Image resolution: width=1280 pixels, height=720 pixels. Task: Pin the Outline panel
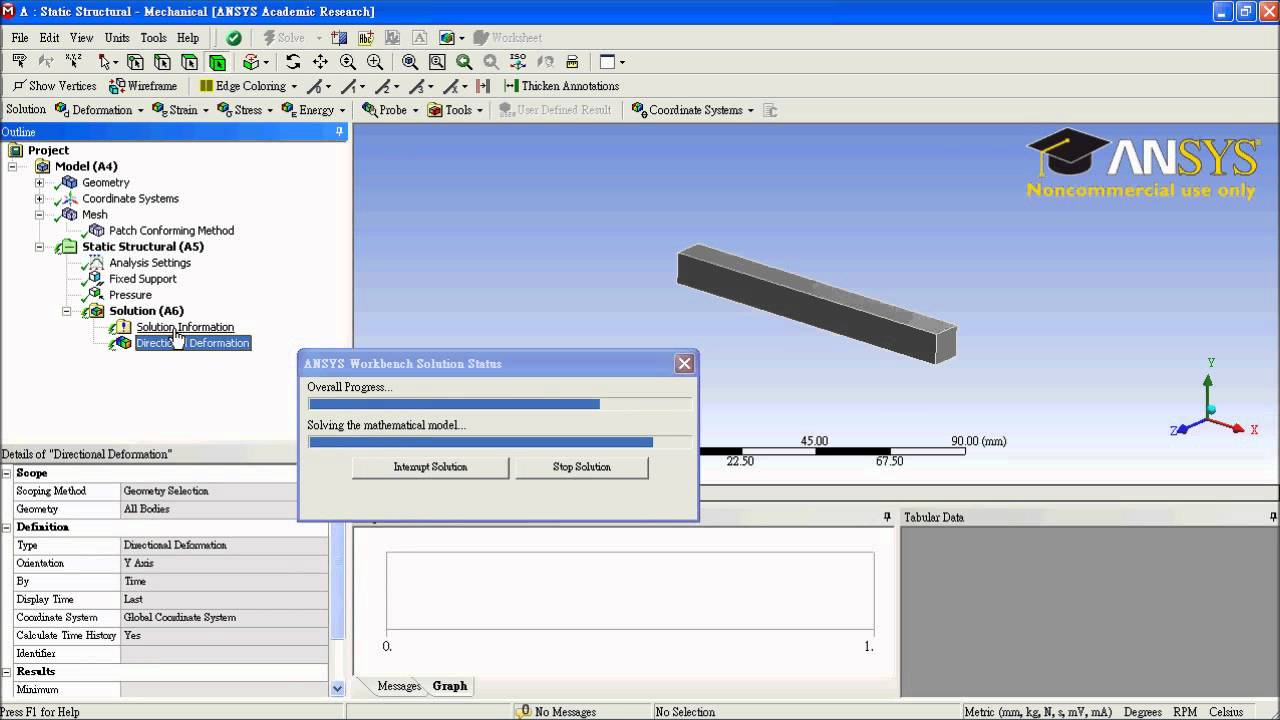pyautogui.click(x=339, y=132)
